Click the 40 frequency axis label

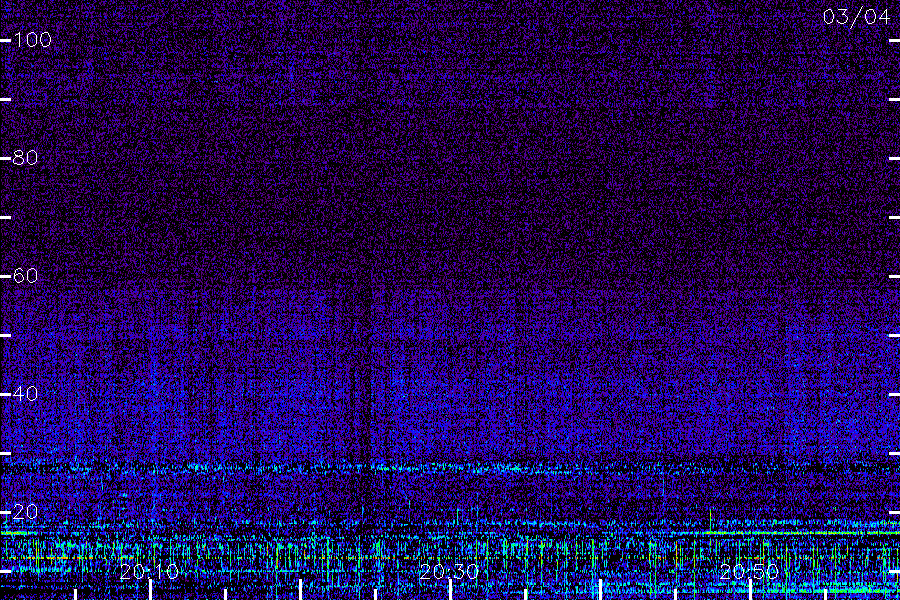pos(25,393)
